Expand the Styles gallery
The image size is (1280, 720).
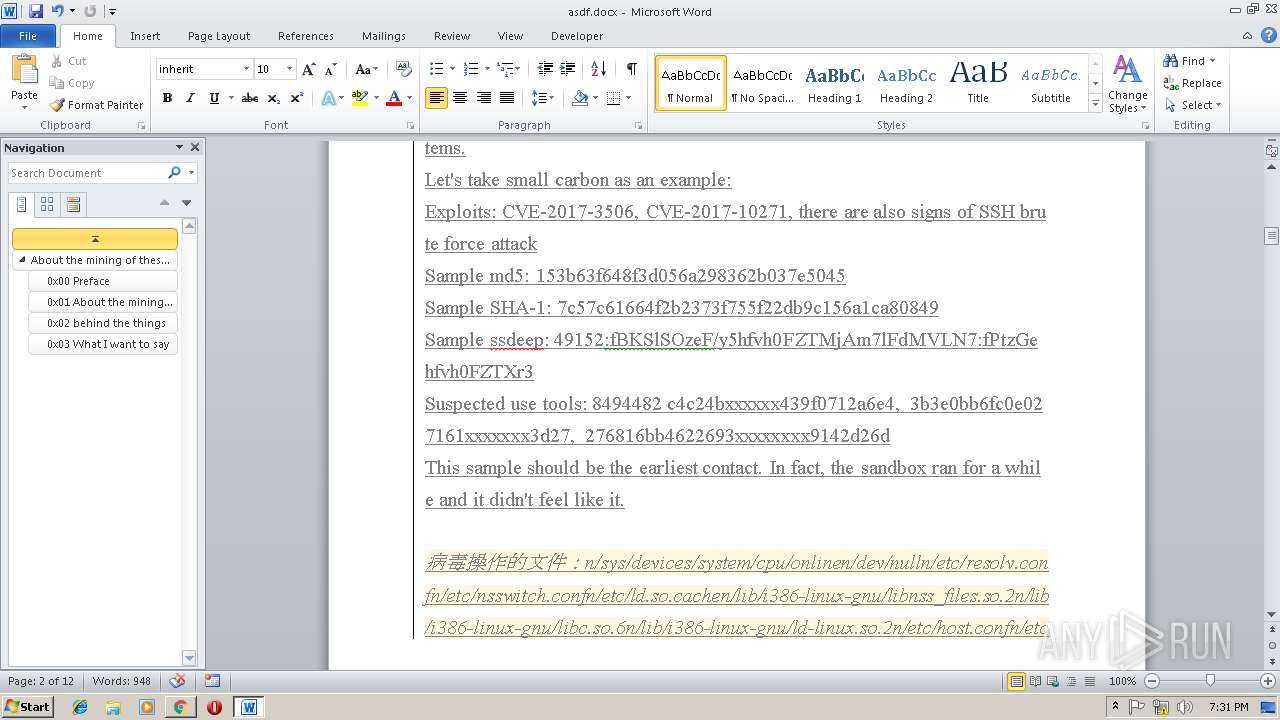coord(1096,103)
